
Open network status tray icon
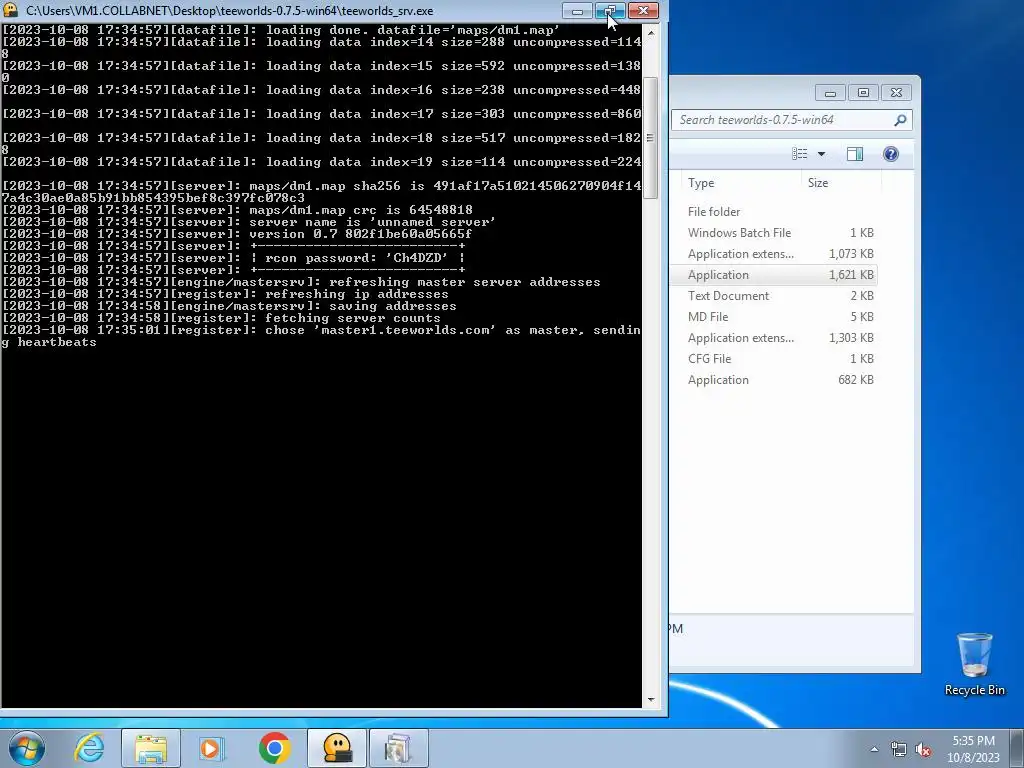899,749
